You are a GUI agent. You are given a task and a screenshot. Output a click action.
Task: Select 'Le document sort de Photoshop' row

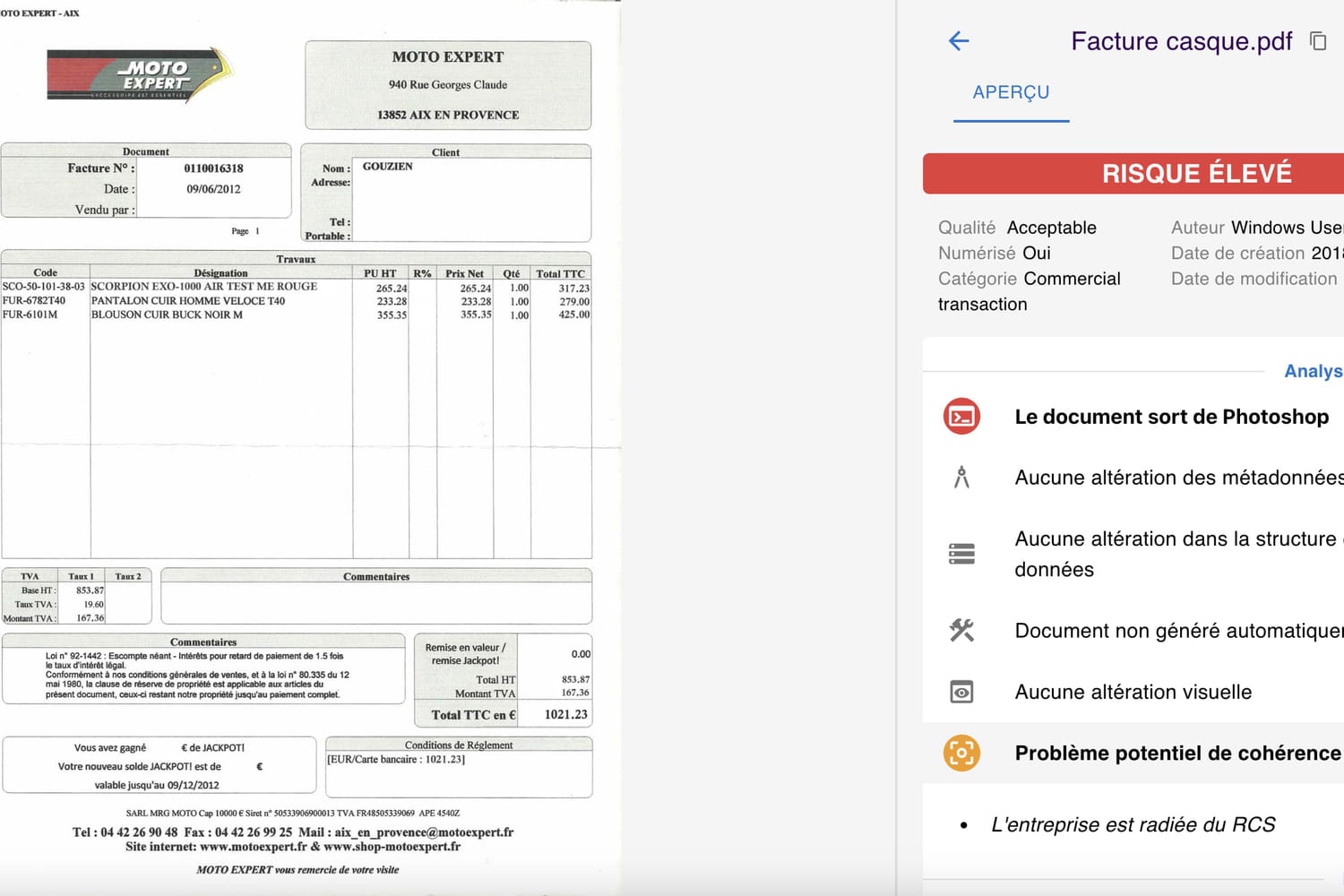pyautogui.click(x=1133, y=417)
